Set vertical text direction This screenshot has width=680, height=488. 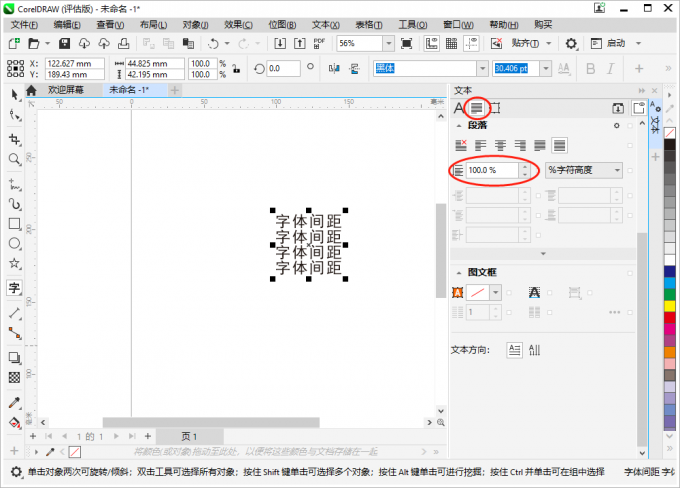pos(535,350)
